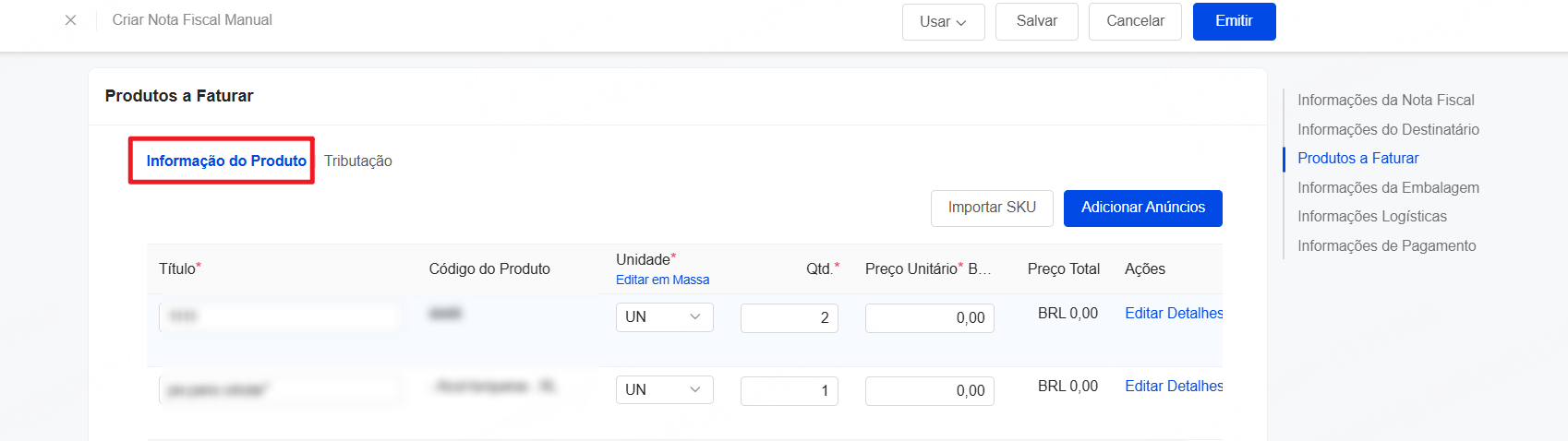Emit the invoice with Emitir button

1234,21
